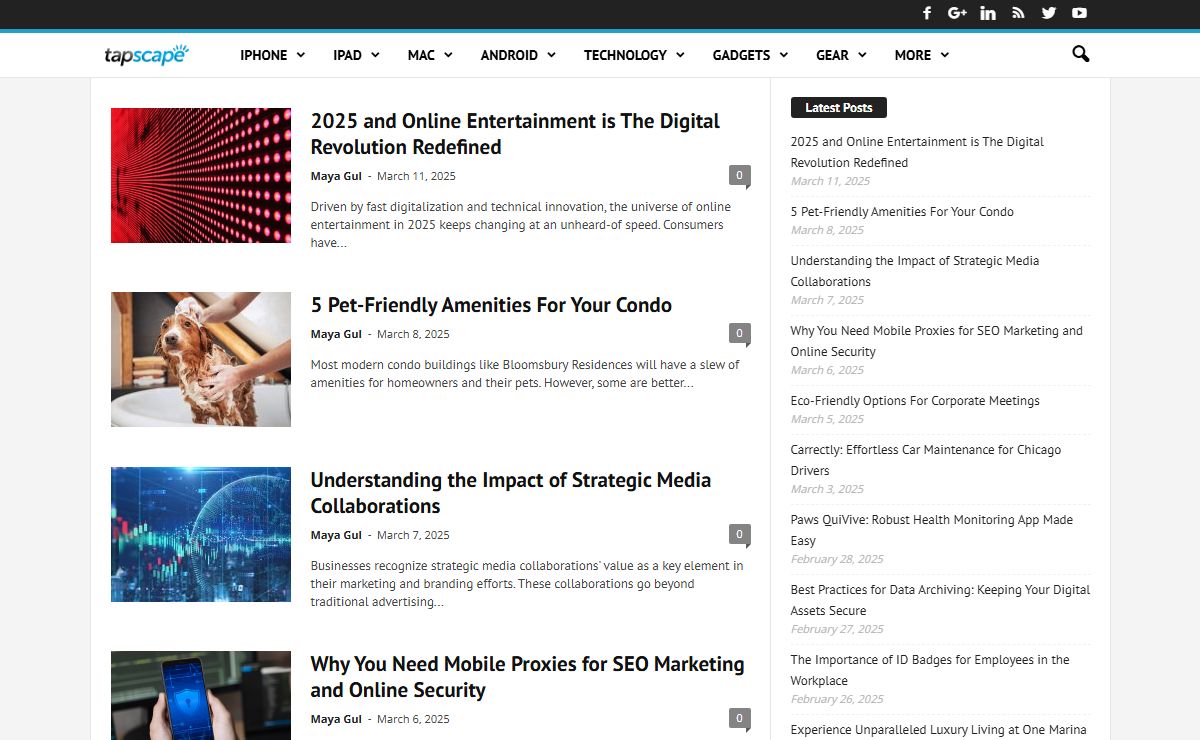
Task: Open sidebar link 'Experience Unparalleled Luxury Living'
Action: click(938, 730)
